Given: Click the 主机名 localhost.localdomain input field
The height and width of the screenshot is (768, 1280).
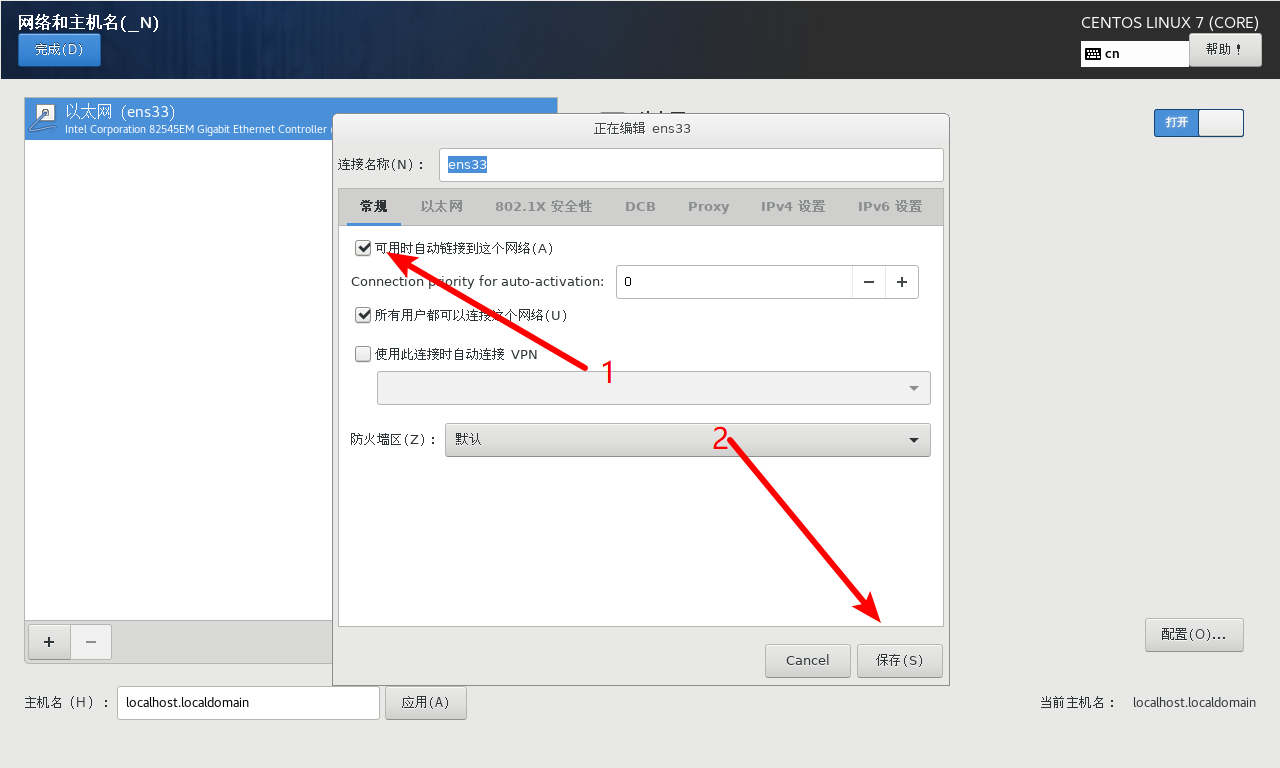Looking at the screenshot, I should [x=249, y=703].
